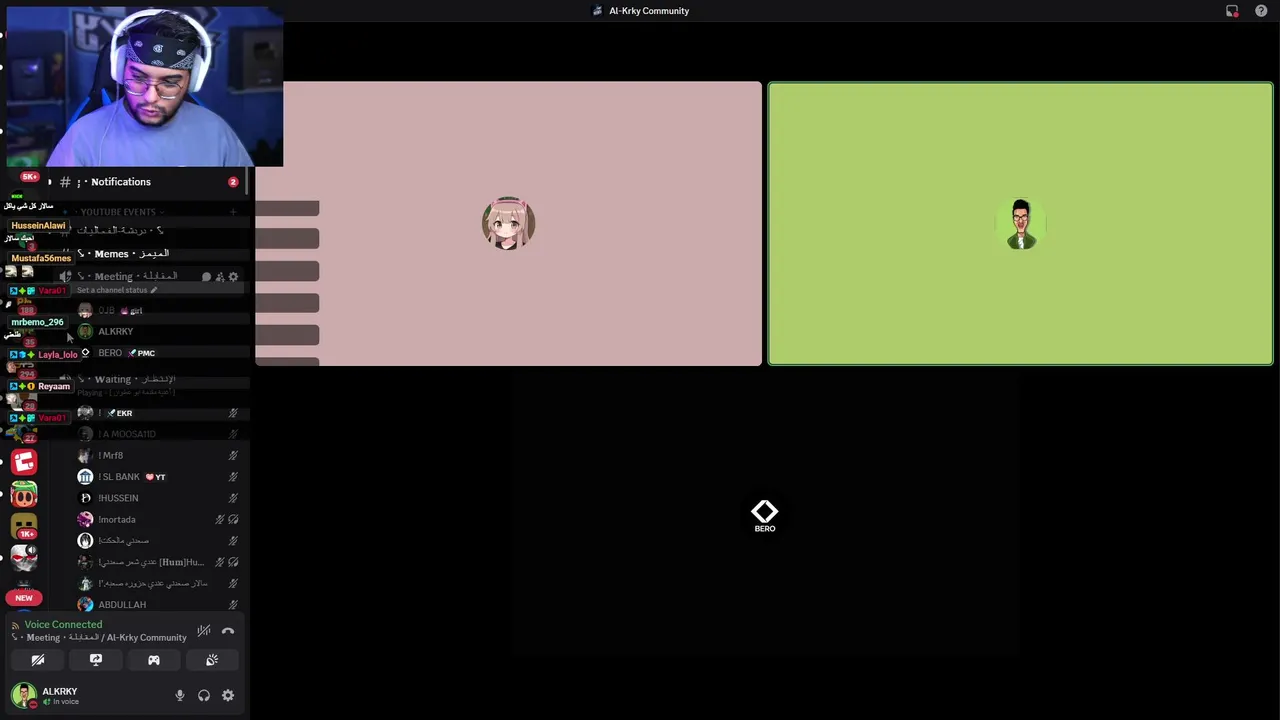The image size is (1280, 720).
Task: Click Set a channel status
Action: click(x=116, y=290)
